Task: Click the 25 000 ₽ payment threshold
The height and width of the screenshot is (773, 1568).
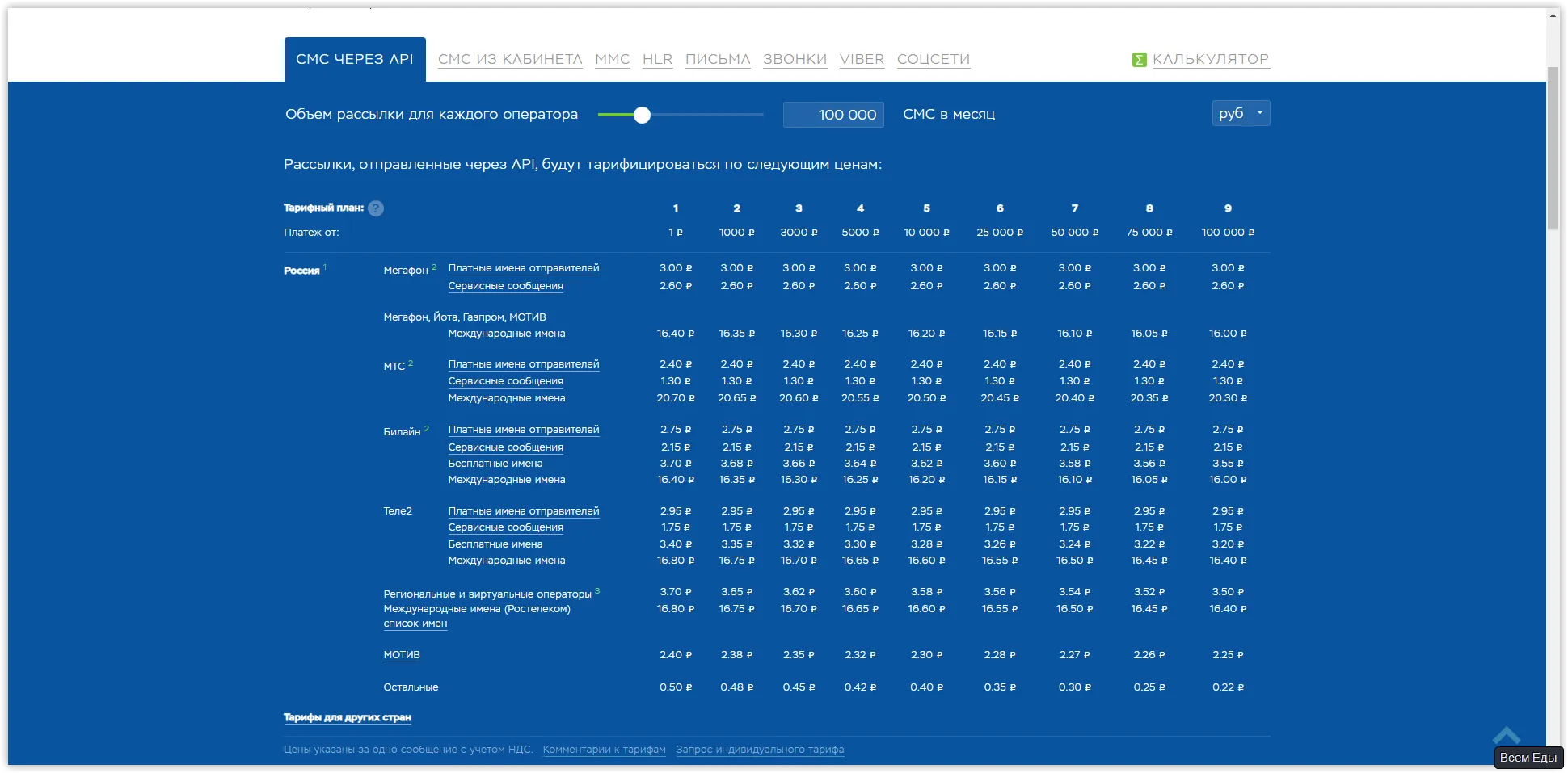Action: click(x=1000, y=233)
